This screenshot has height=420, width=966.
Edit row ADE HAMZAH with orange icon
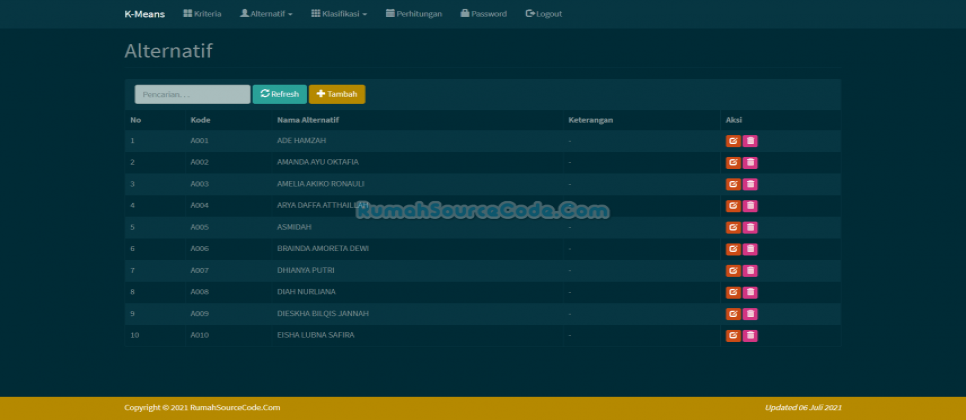[733, 141]
